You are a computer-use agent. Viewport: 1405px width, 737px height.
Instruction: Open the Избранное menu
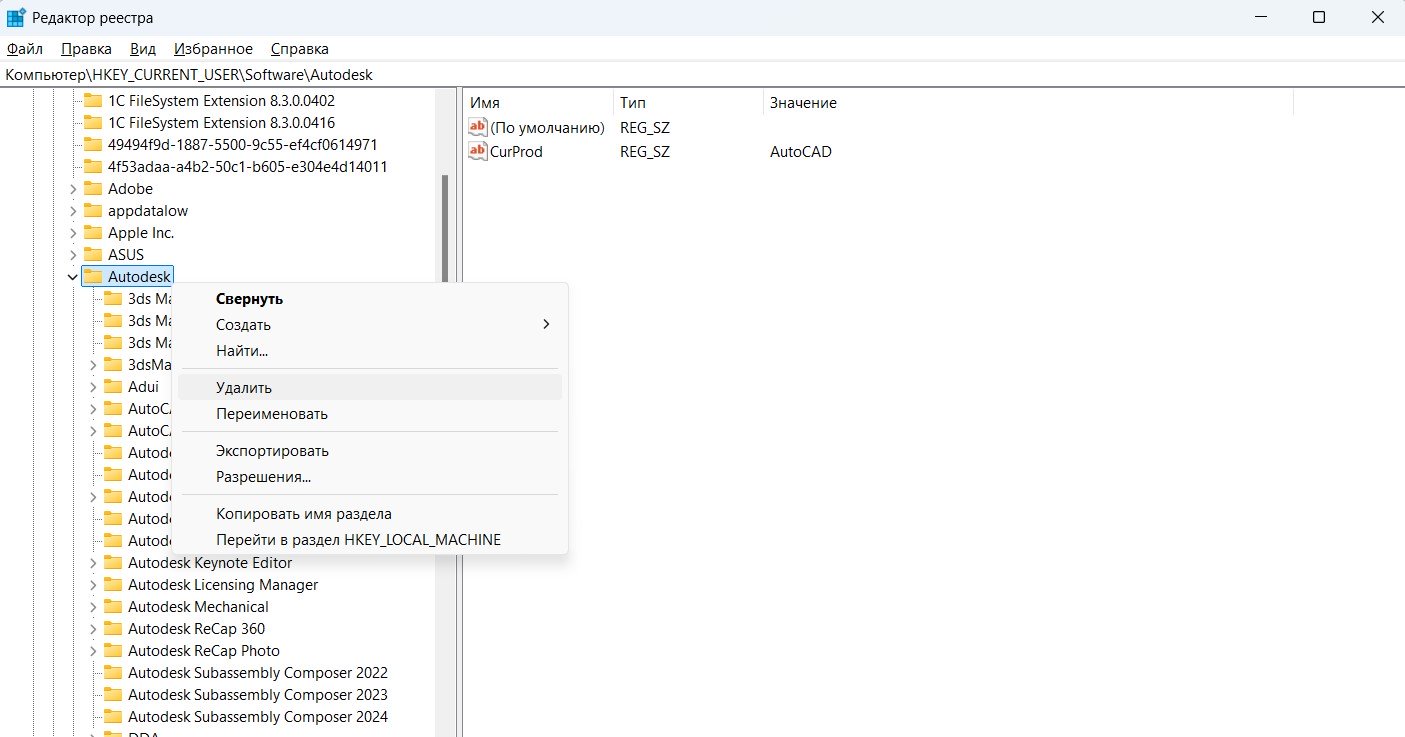click(213, 49)
